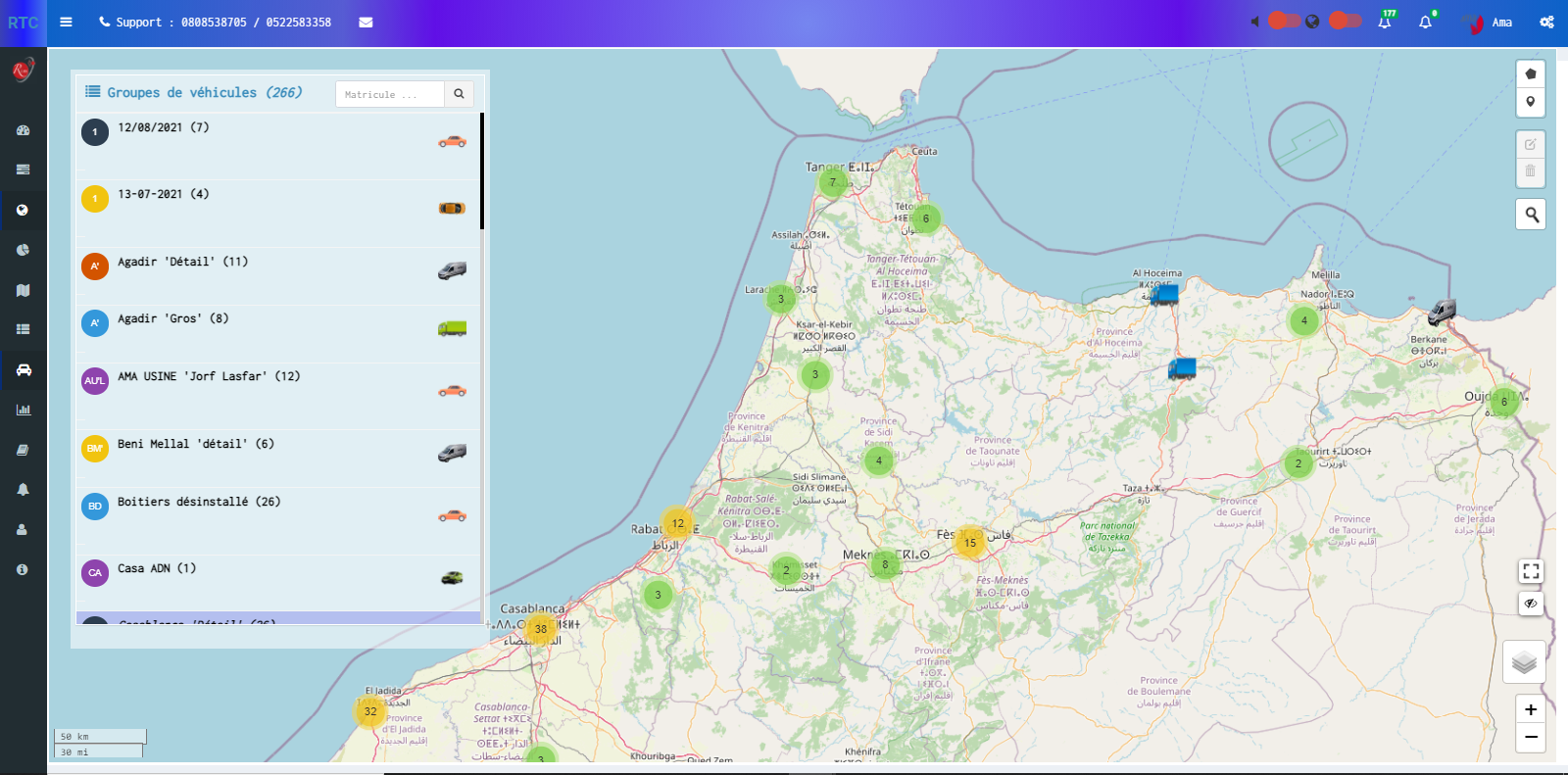
Task: Click the green truck icon for Agadir 'Gros'
Action: (x=452, y=329)
